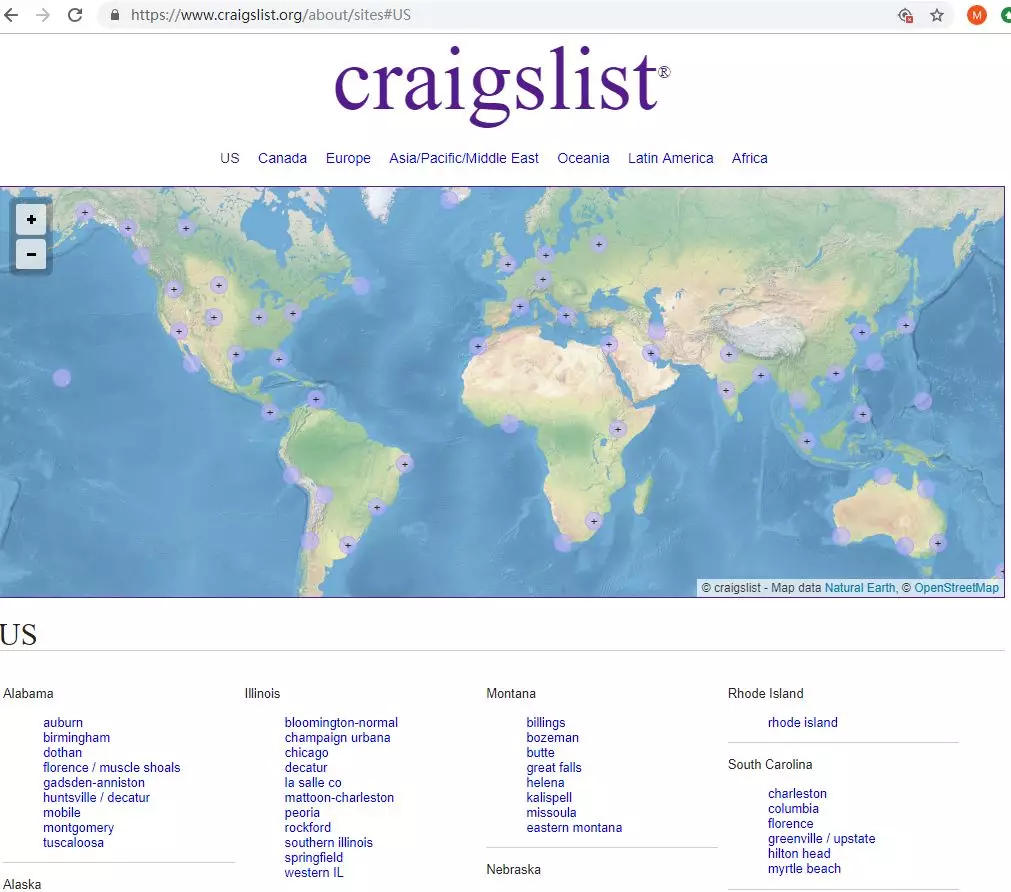Click the map cluster marker over Egypt
1011x892 pixels.
coord(609,344)
